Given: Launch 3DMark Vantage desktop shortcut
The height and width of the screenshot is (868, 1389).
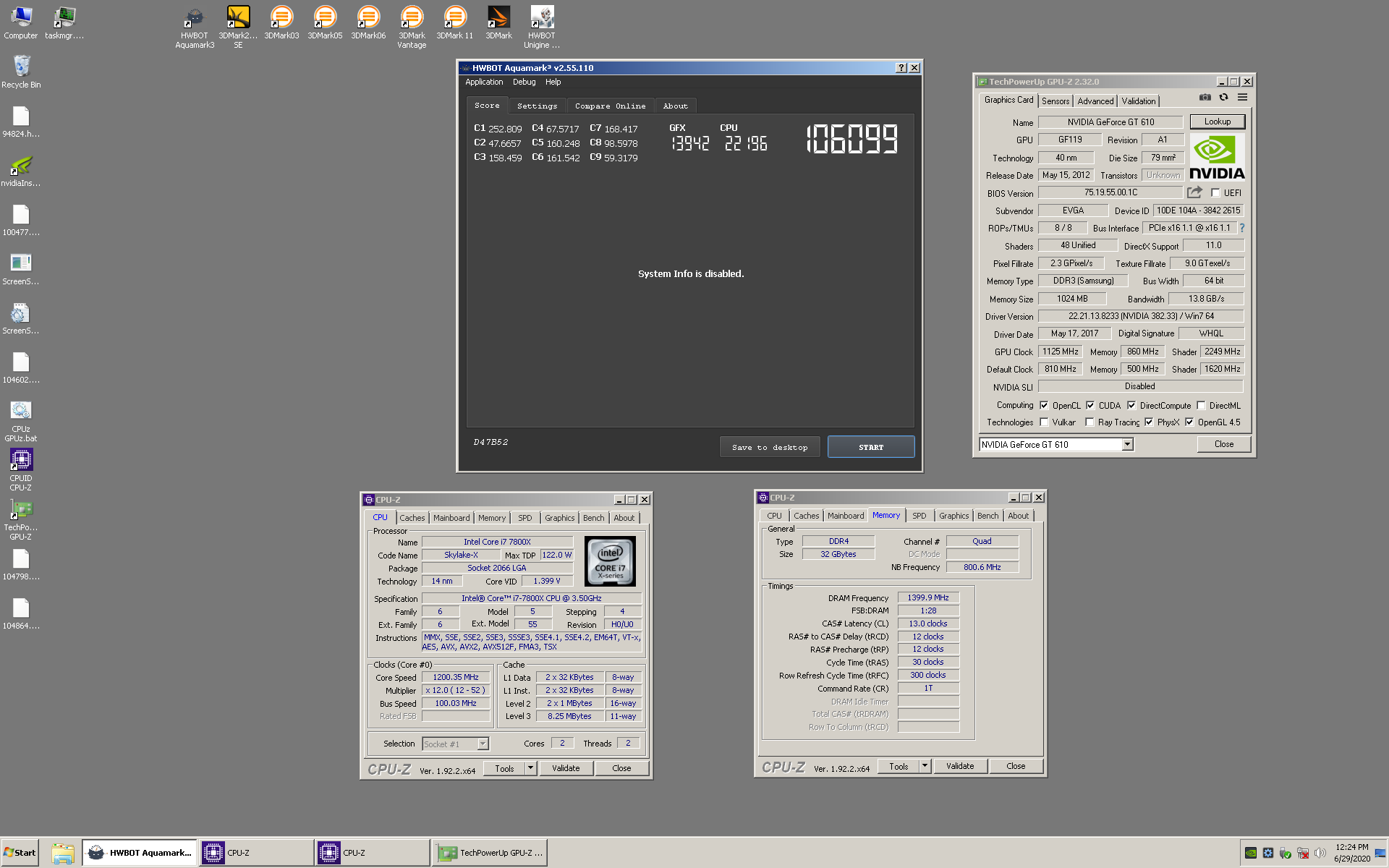Looking at the screenshot, I should tap(412, 27).
